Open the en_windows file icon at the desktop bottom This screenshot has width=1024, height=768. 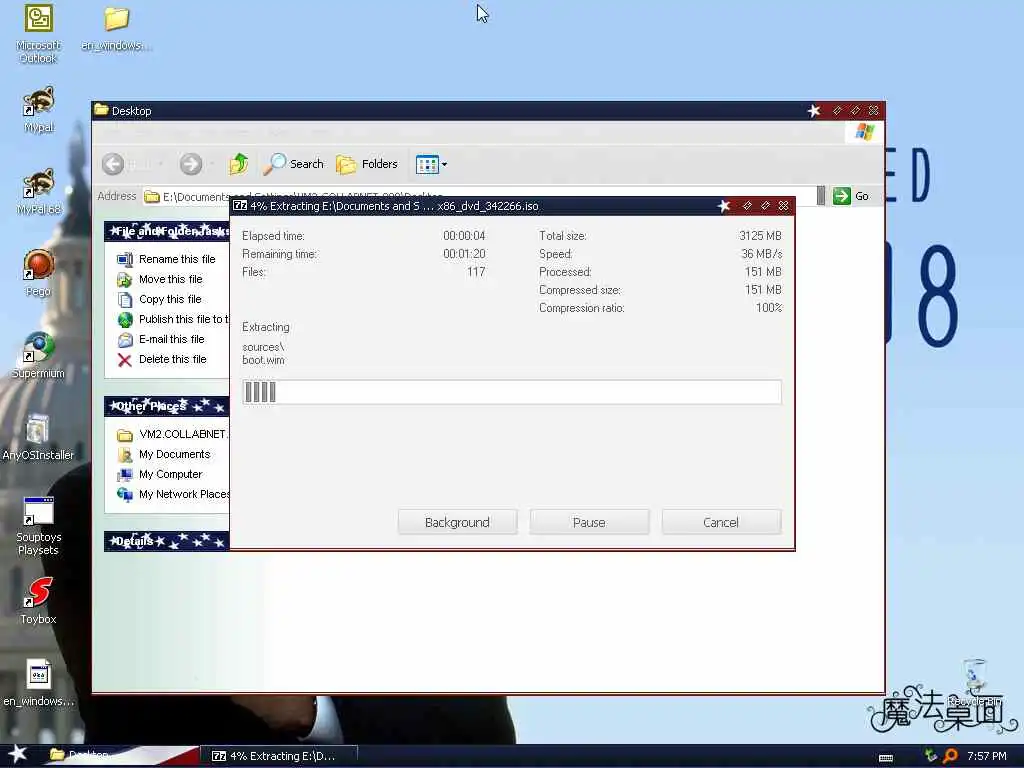[x=38, y=683]
